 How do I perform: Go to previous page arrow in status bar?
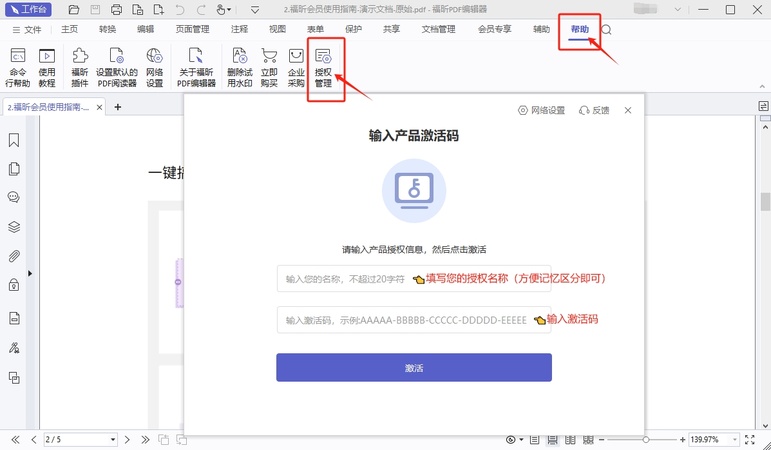pos(33,440)
